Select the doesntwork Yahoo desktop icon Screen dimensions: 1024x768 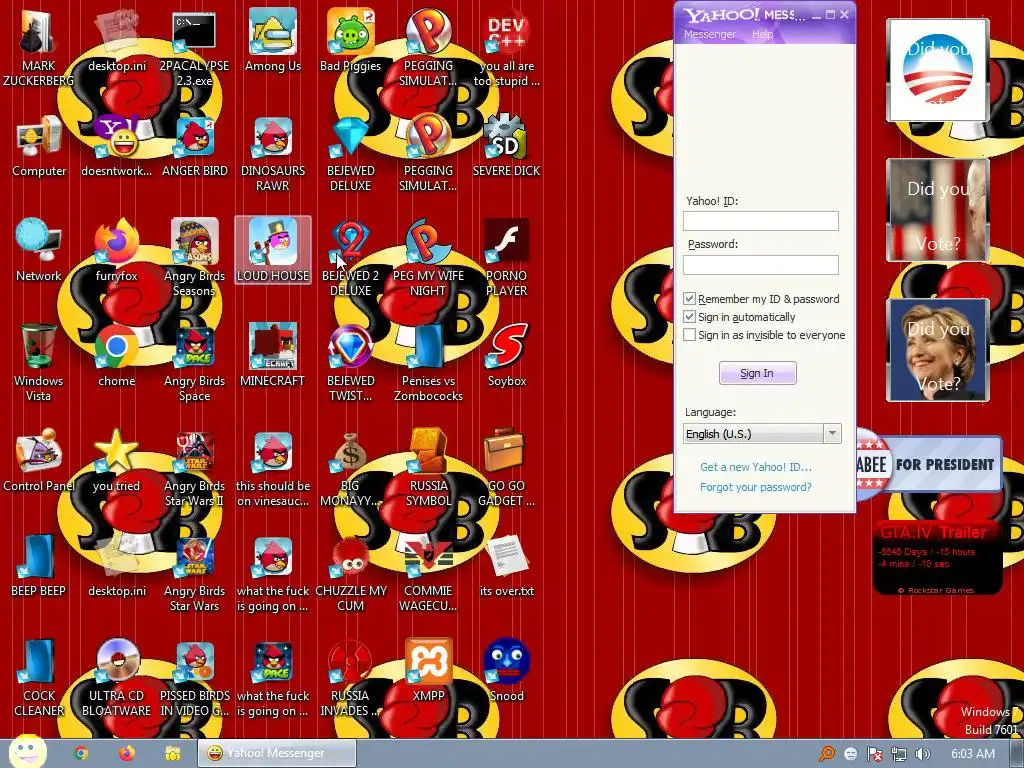tap(117, 145)
